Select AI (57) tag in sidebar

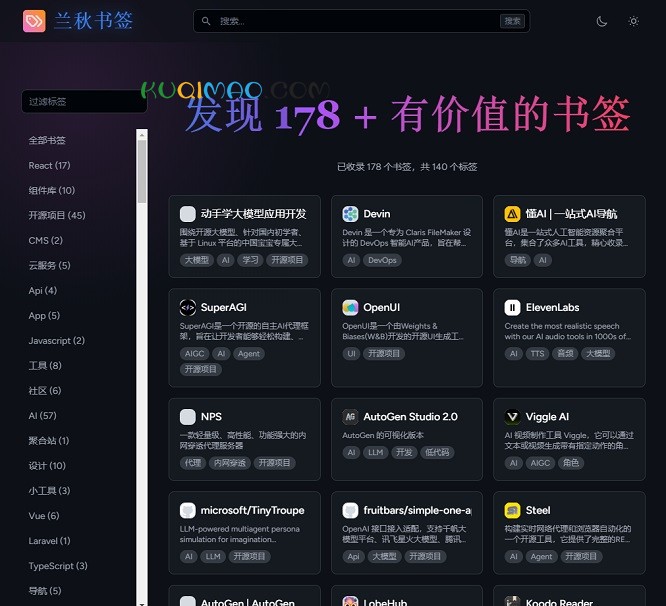[42, 416]
